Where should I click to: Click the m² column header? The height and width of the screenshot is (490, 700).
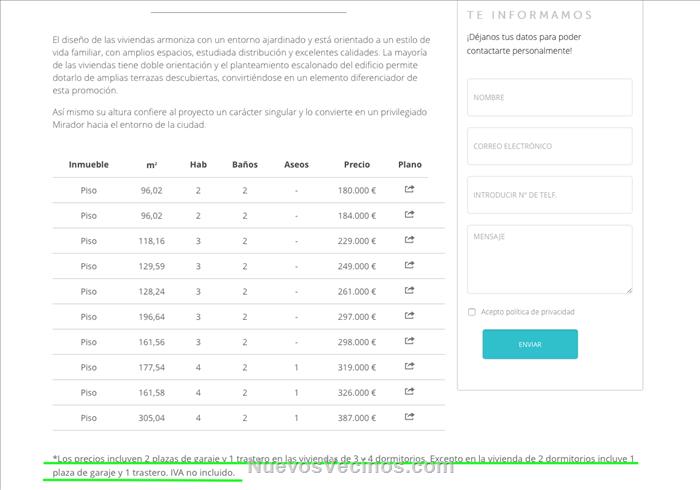pyautogui.click(x=151, y=164)
